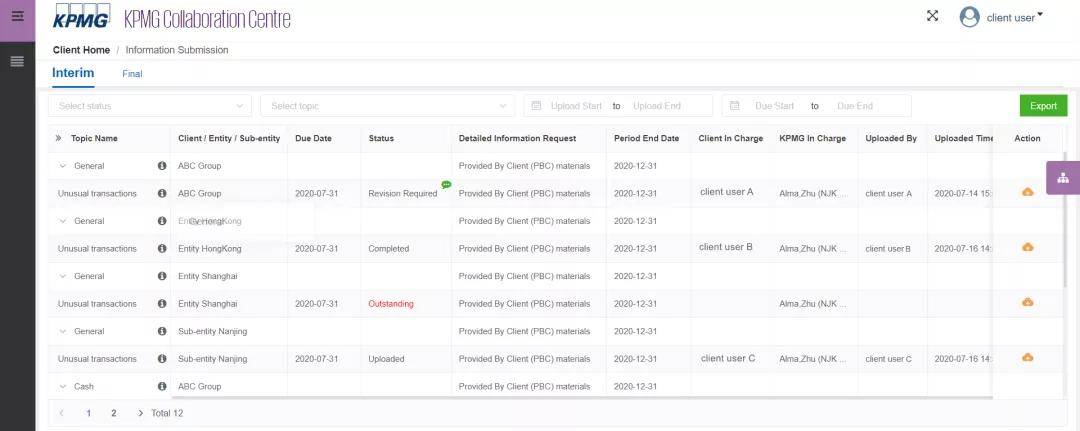Click the client user avatar icon
This screenshot has height=431, width=1080.
969,17
